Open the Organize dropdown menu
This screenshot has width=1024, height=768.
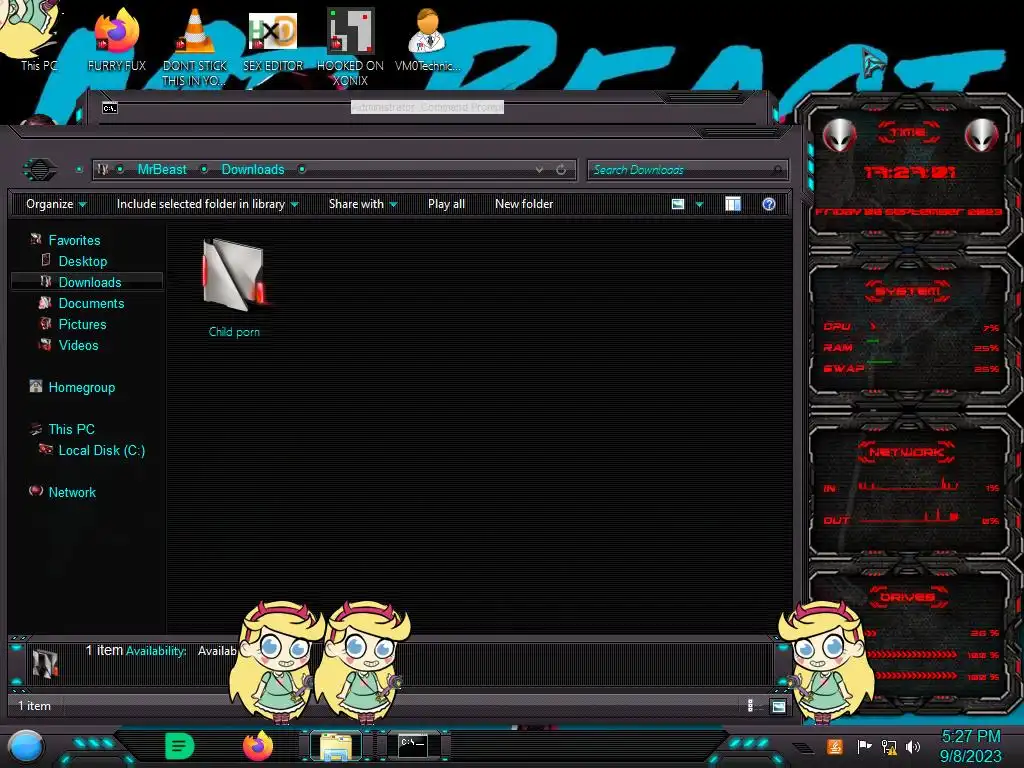pos(56,204)
